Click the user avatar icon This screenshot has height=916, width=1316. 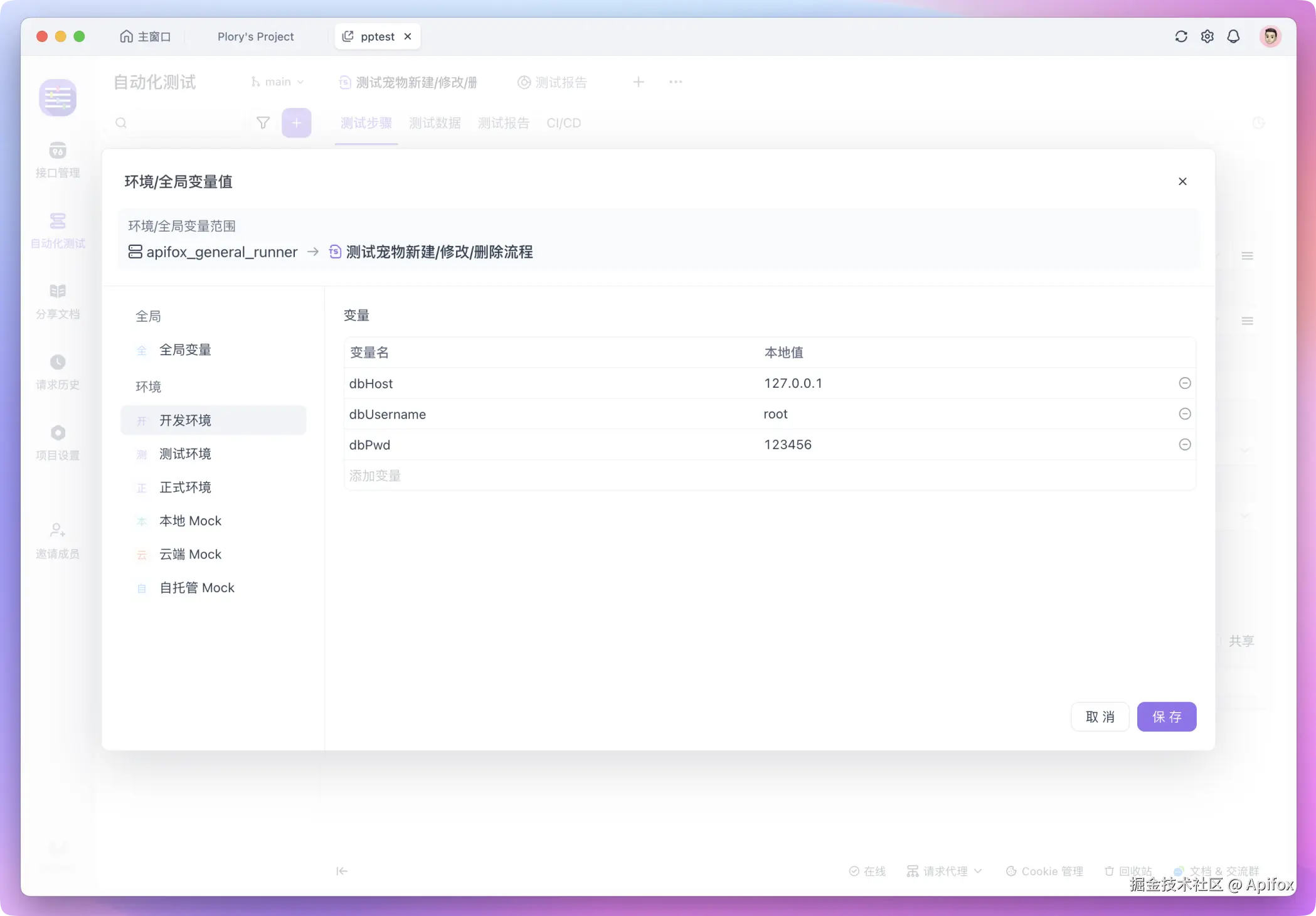point(1270,36)
